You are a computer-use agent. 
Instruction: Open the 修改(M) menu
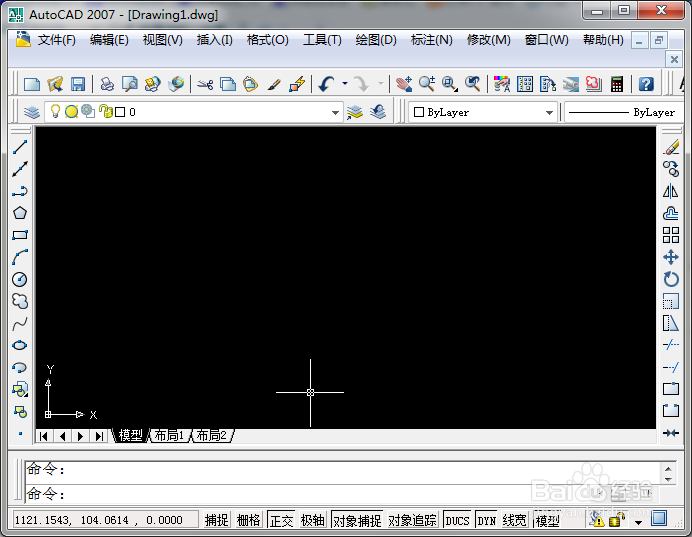[x=489, y=40]
